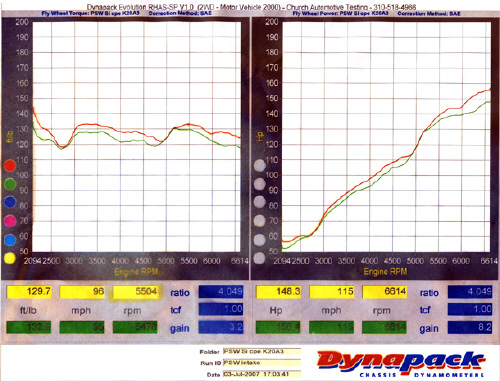Viewport: 500px width, 381px height.
Task: Click the green 156.4 Hp value field
Action: point(278,327)
